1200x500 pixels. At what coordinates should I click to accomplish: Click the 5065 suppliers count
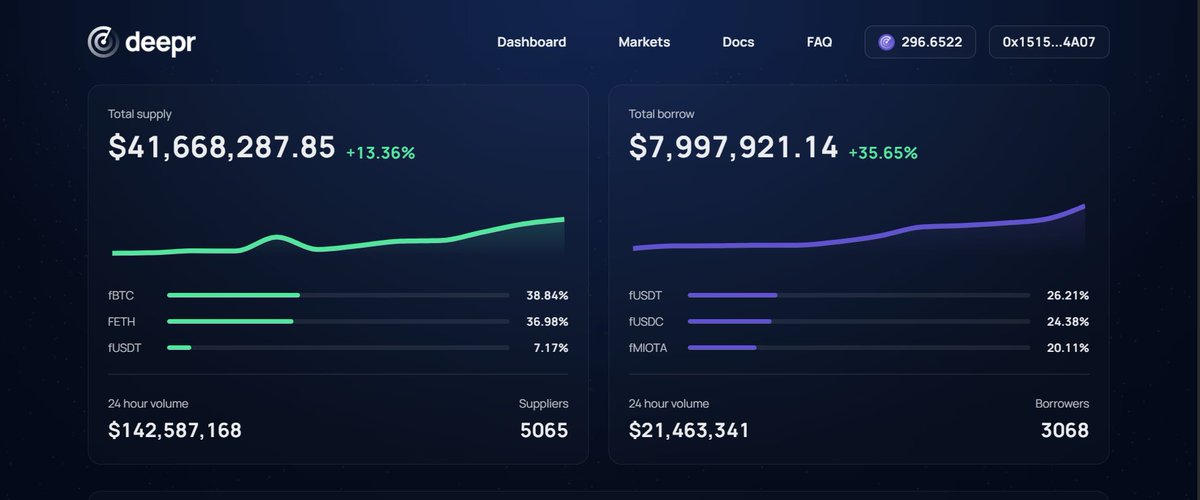click(544, 431)
